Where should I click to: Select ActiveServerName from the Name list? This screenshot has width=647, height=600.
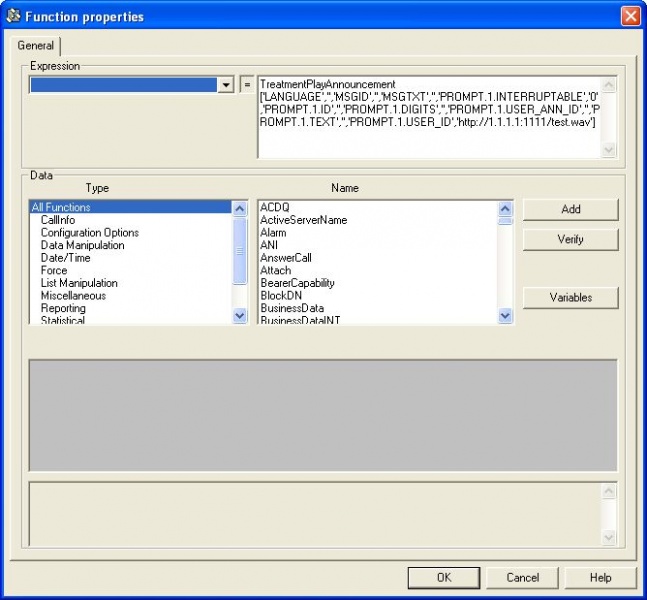[303, 220]
